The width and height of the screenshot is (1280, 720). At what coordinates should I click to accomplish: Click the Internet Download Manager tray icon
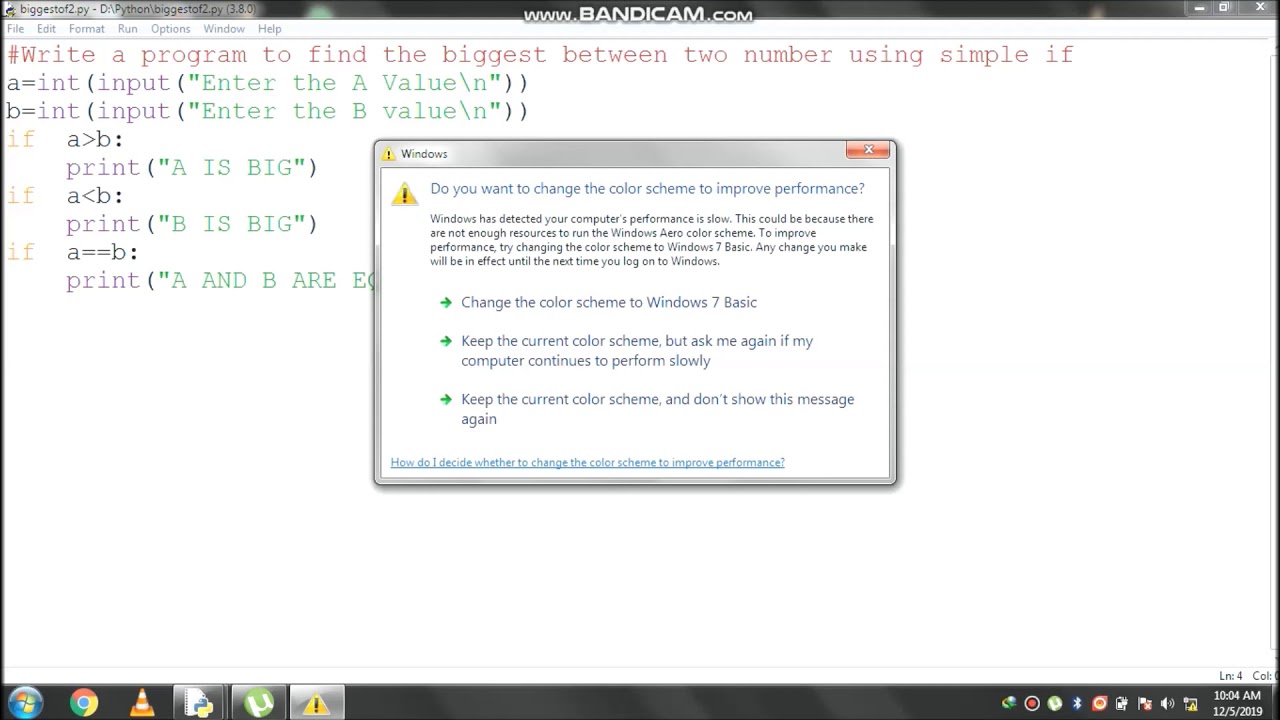click(x=1009, y=703)
